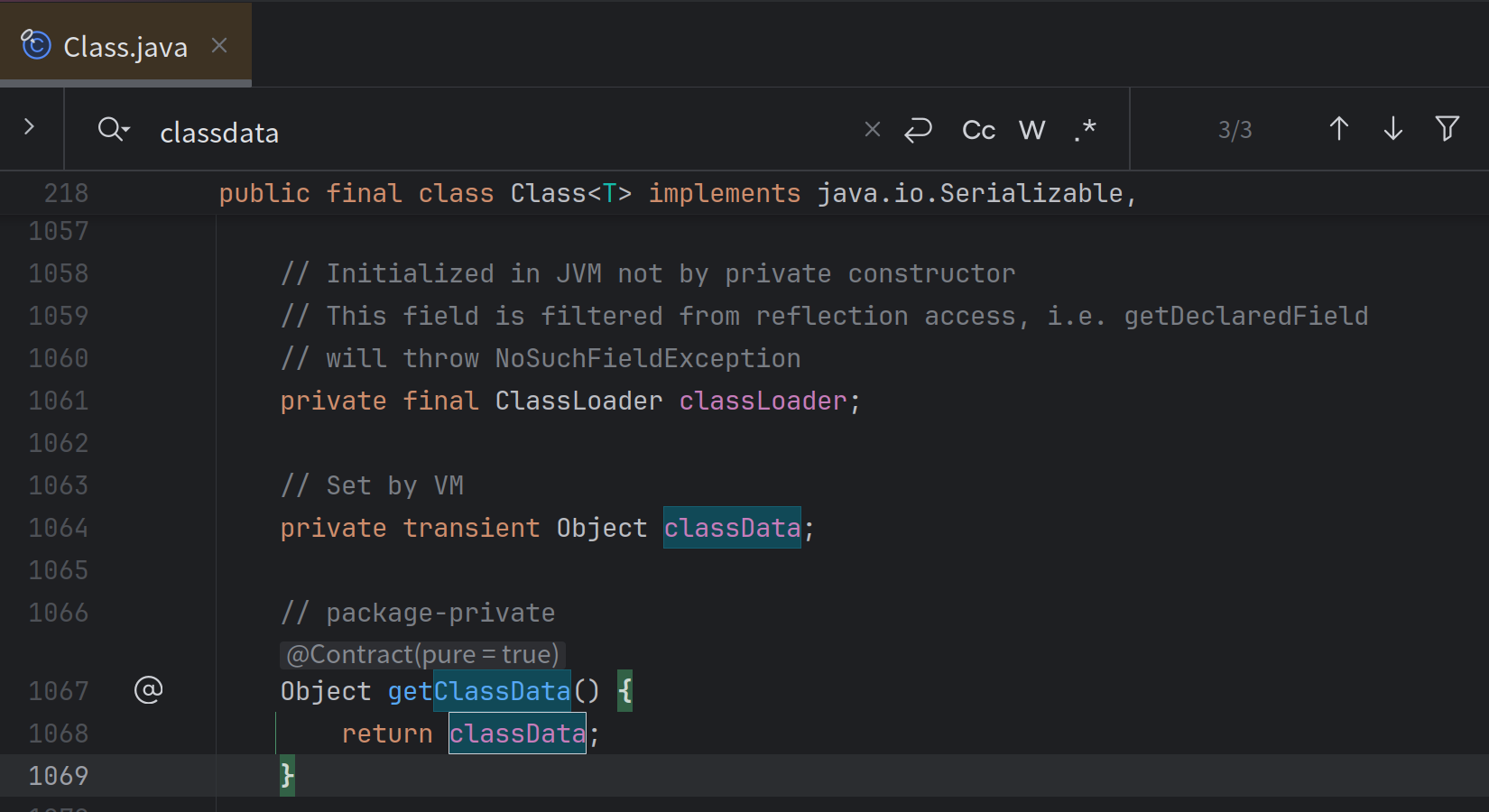Image resolution: width=1489 pixels, height=812 pixels.
Task: Insert a new line in search field
Action: click(x=918, y=130)
